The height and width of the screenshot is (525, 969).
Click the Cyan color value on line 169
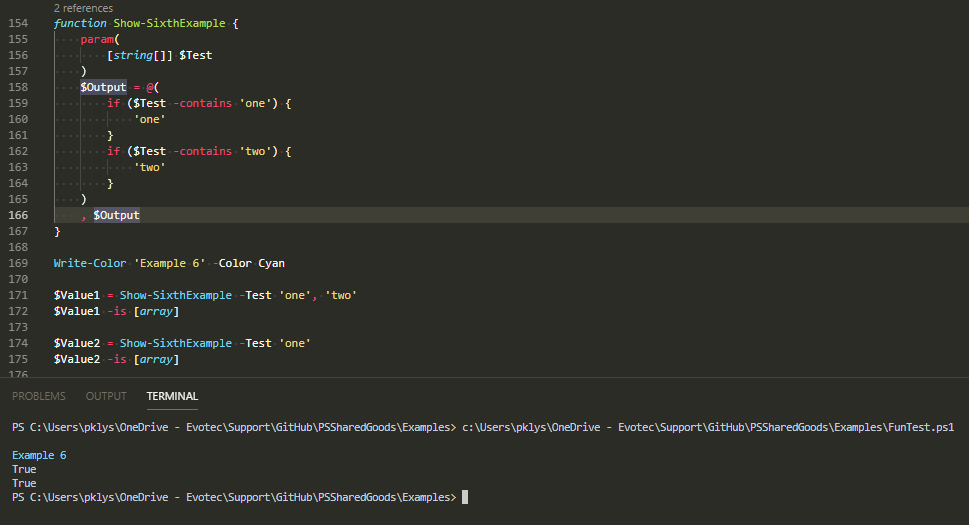coord(271,264)
